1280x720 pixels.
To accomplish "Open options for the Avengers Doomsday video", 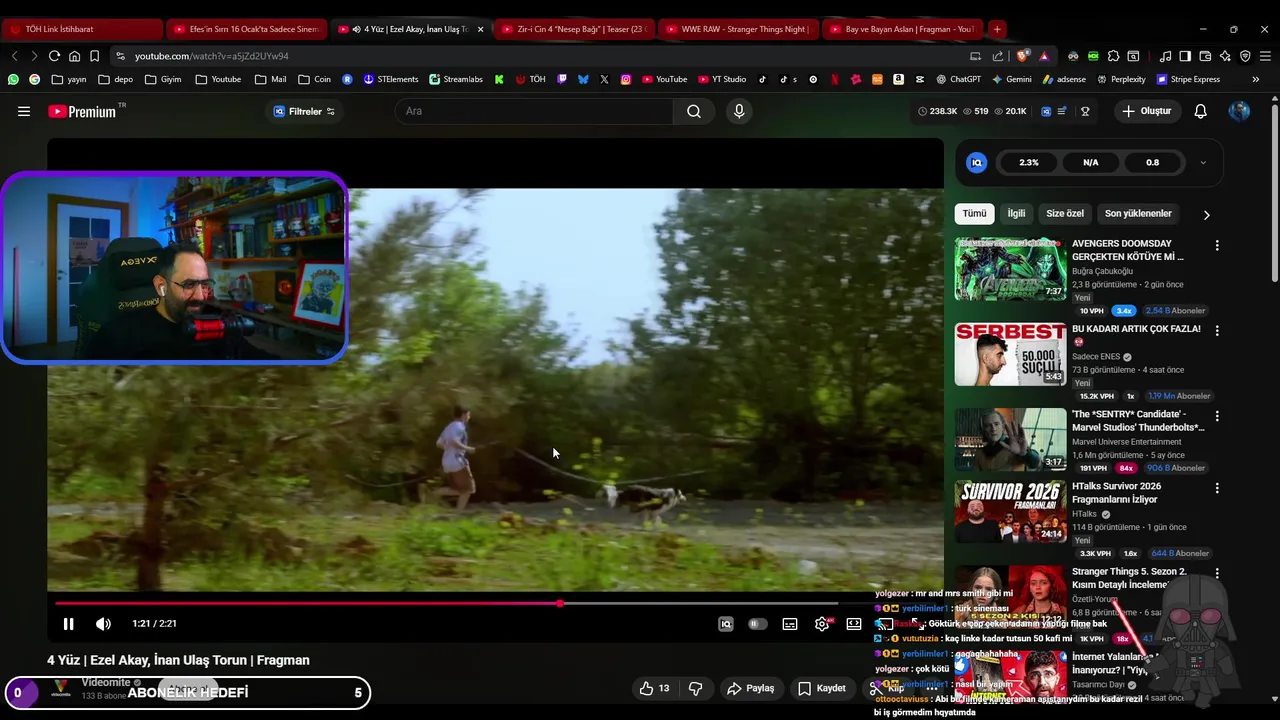I will (x=1217, y=245).
